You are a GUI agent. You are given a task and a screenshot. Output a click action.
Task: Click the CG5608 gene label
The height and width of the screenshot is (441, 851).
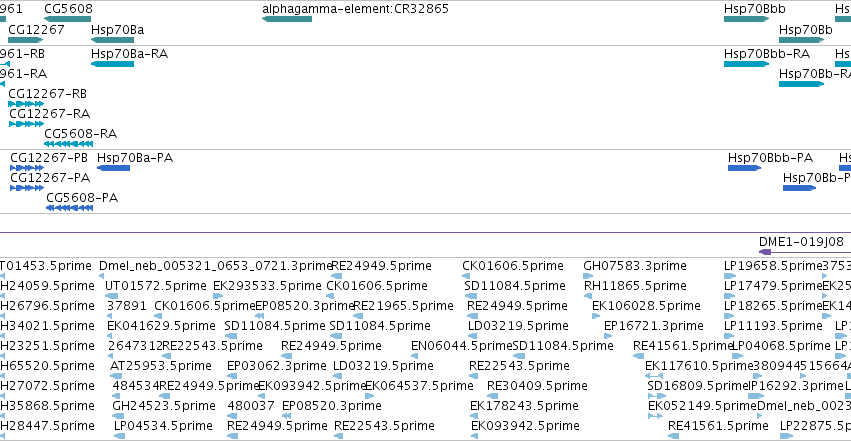[x=68, y=9]
